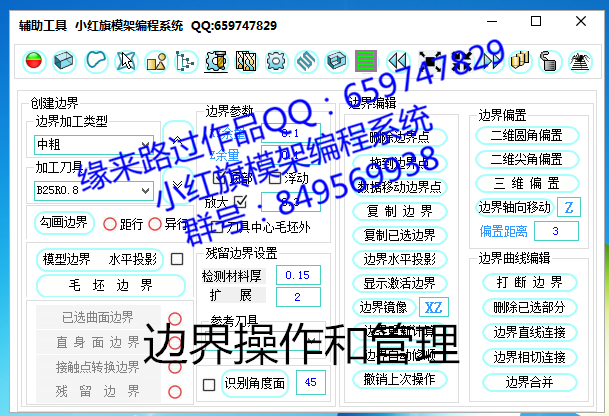Click the expand outward arrows icon
The image size is (609, 416).
click(x=430, y=61)
